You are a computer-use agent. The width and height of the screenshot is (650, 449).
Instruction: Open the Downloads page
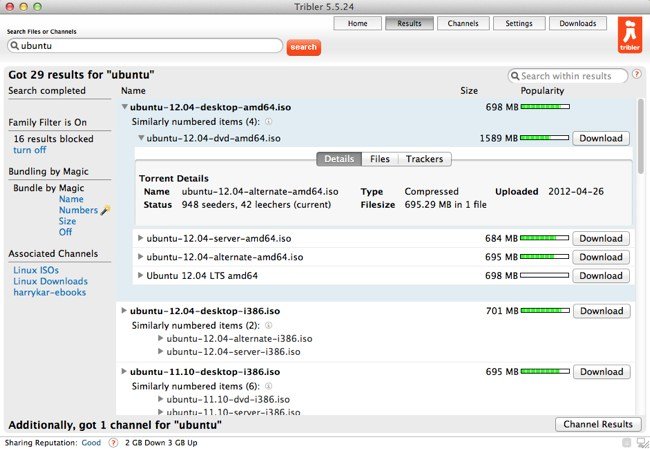577,23
